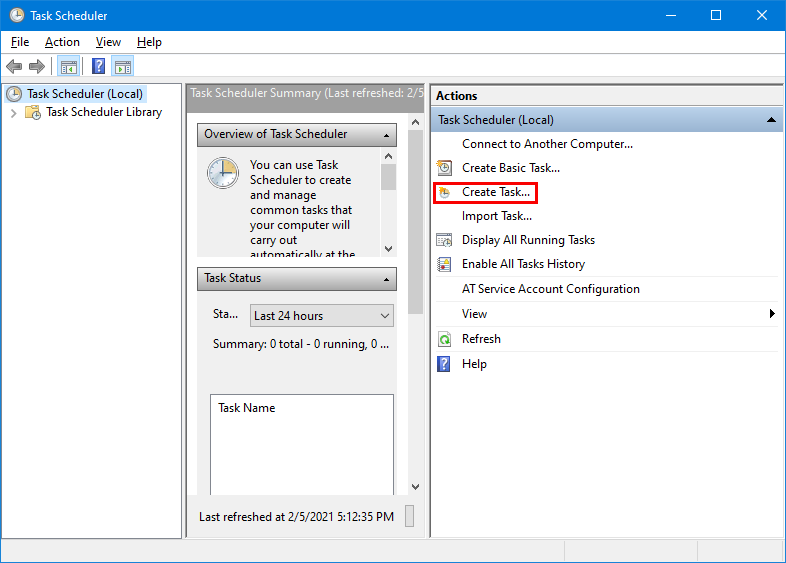Click the large clock icon in Overview
Screen dimensions: 786x563
pyautogui.click(x=223, y=173)
